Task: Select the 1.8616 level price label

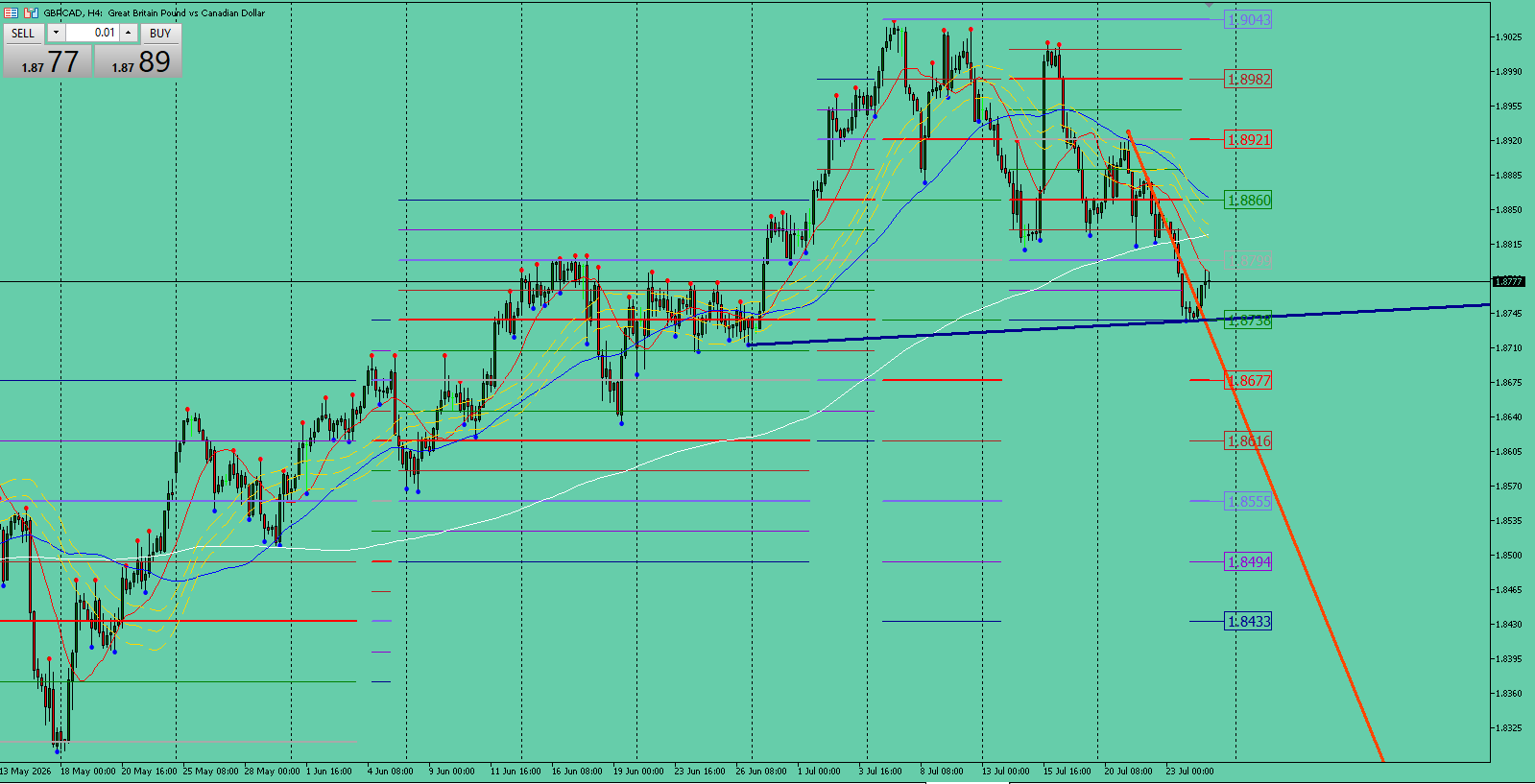Action: click(x=1249, y=440)
